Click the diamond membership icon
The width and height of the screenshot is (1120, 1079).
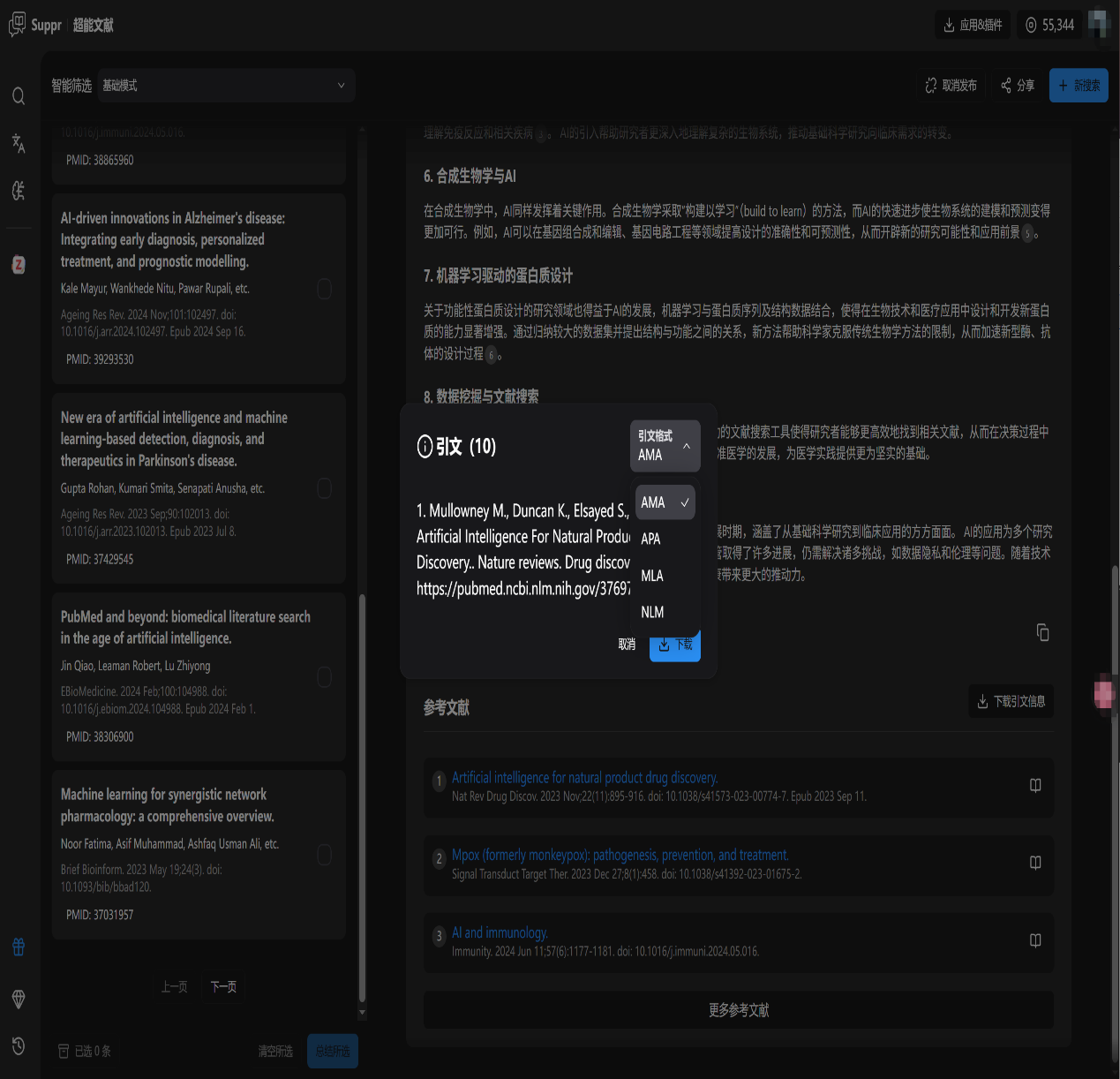tap(19, 999)
